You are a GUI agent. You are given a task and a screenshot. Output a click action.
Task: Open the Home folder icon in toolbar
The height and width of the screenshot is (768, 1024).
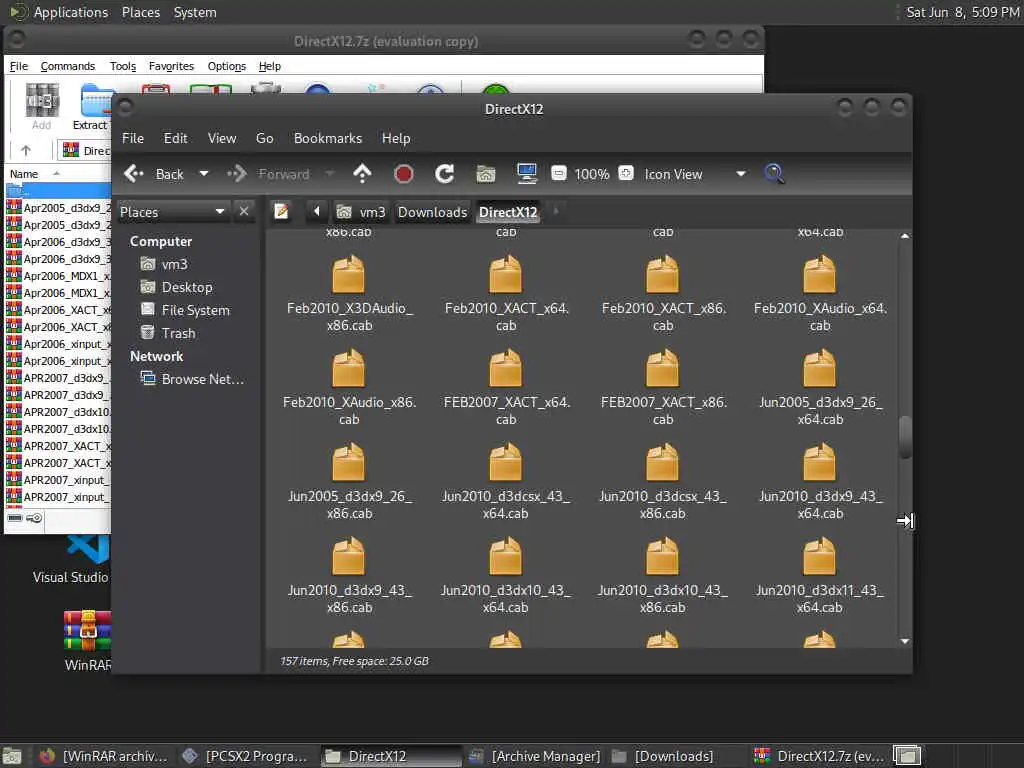[486, 174]
